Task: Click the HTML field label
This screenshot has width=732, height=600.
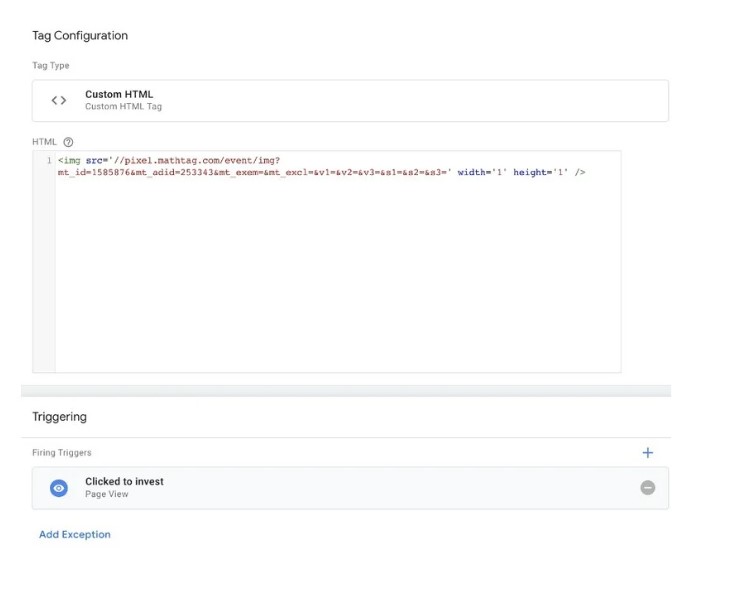Action: click(x=44, y=142)
